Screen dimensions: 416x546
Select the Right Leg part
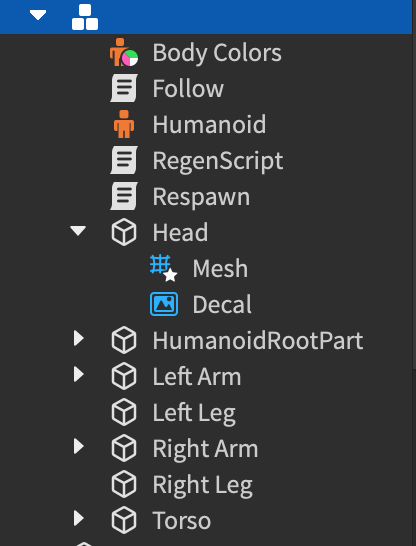click(203, 484)
